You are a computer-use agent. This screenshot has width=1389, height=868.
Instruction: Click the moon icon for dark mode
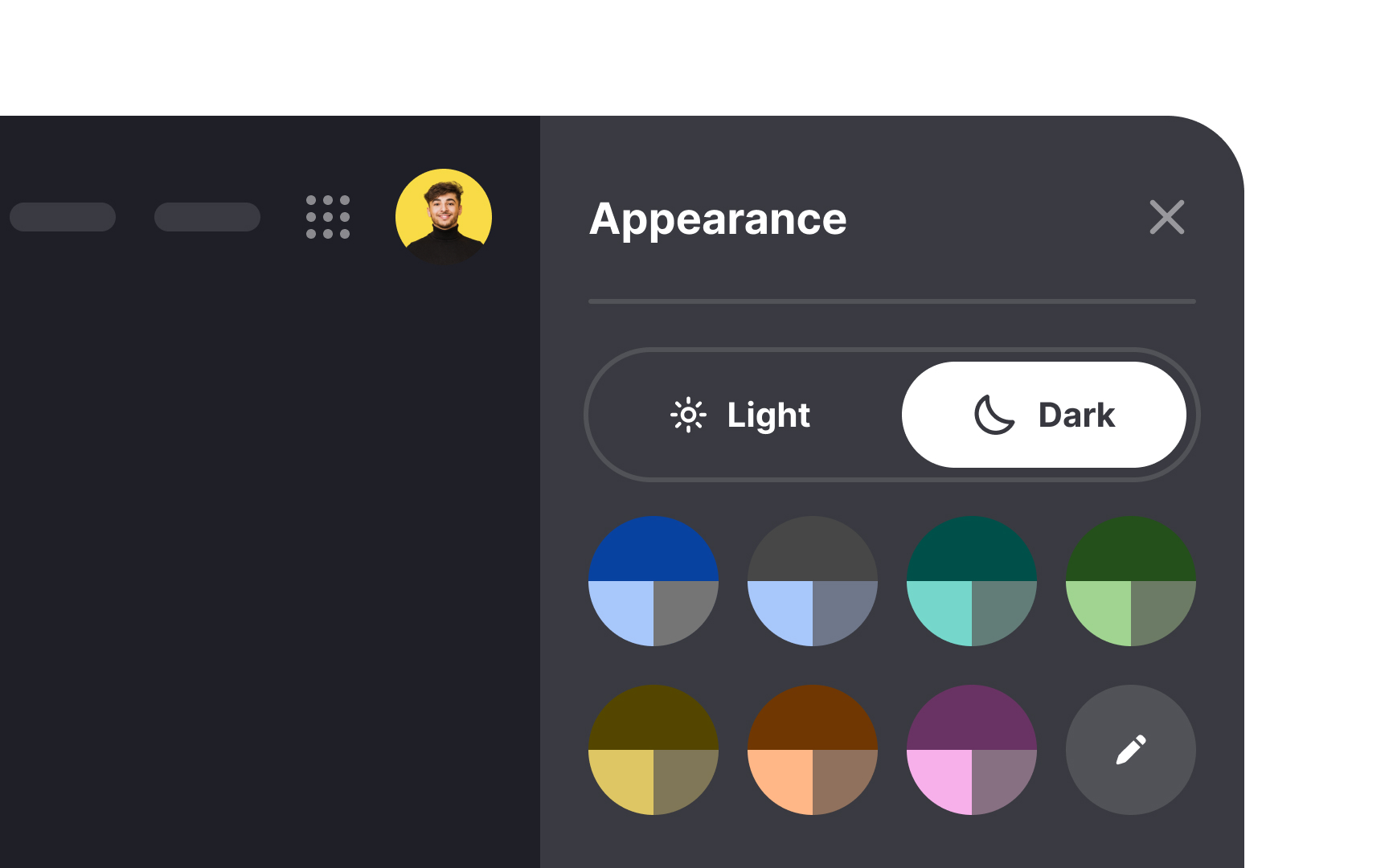(x=994, y=416)
